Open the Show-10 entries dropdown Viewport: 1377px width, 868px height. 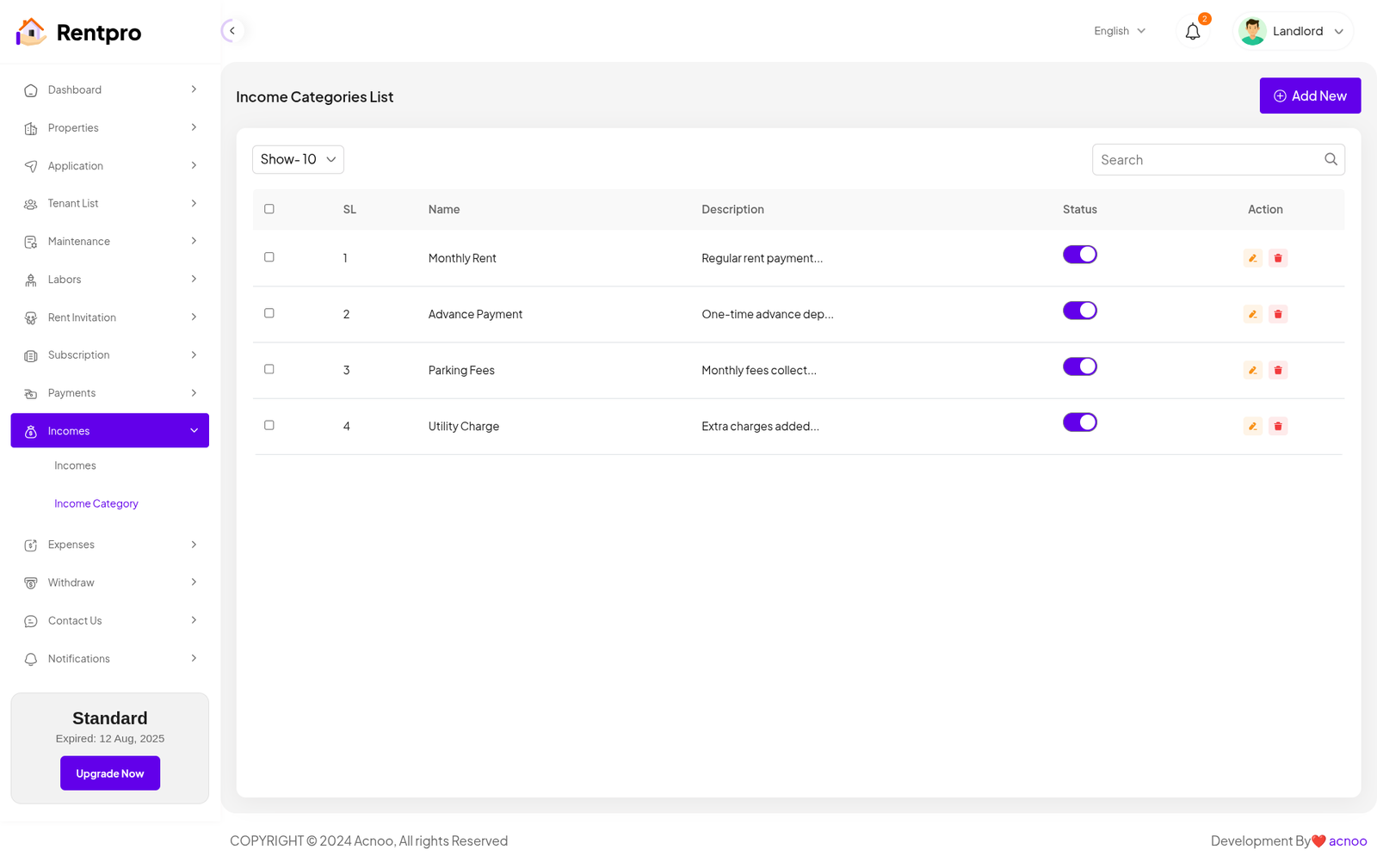[298, 159]
